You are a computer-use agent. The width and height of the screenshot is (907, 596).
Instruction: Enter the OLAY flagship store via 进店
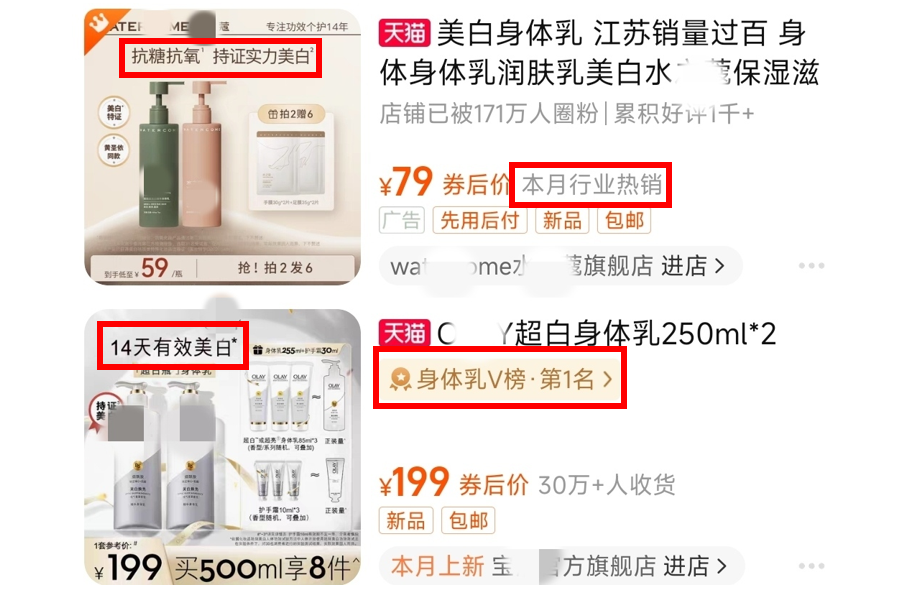[694, 566]
